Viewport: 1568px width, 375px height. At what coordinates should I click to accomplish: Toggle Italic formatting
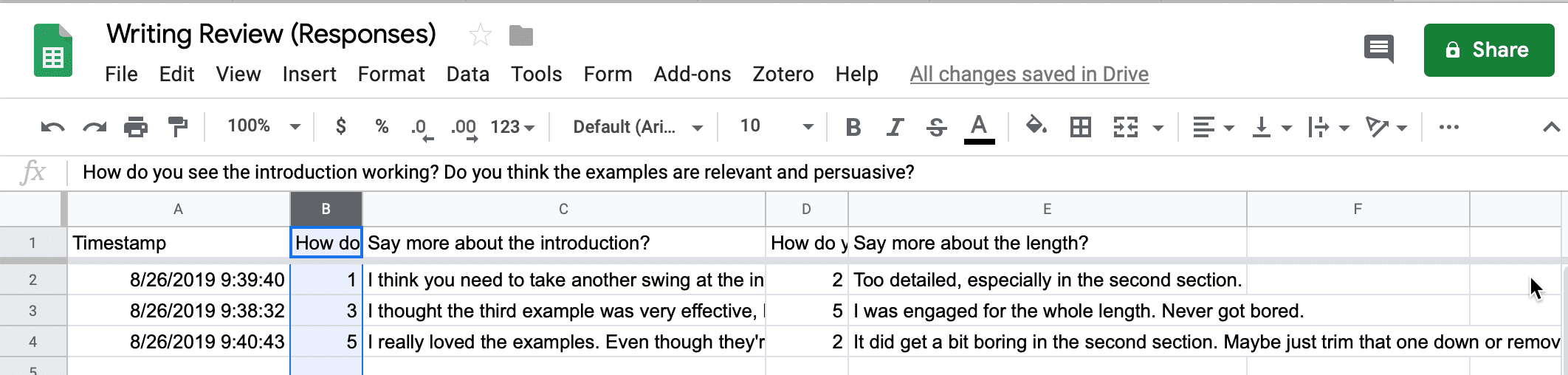pyautogui.click(x=895, y=127)
